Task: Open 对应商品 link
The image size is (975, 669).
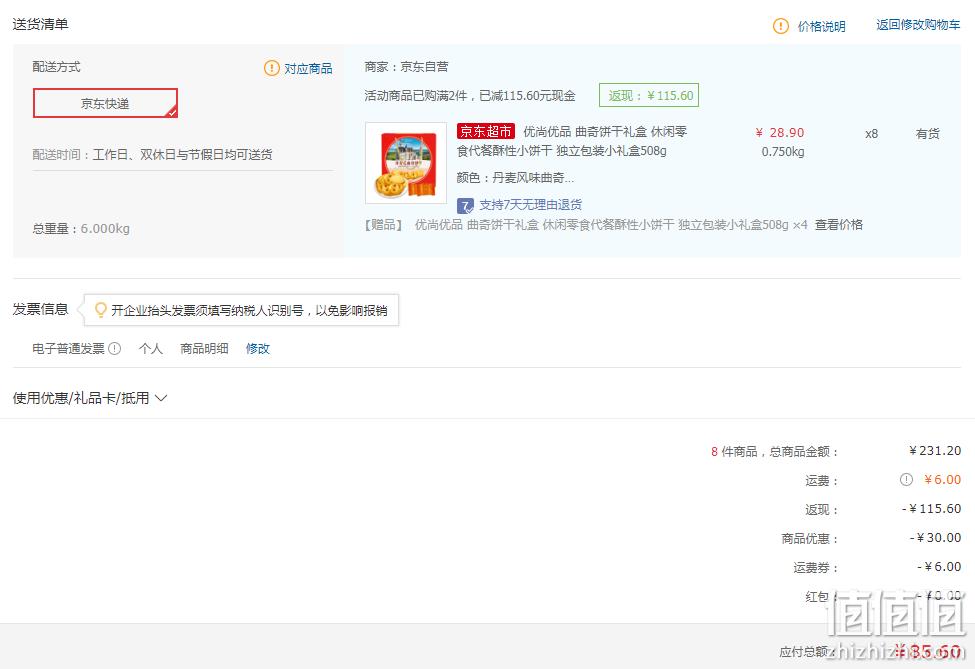Action: coord(308,68)
